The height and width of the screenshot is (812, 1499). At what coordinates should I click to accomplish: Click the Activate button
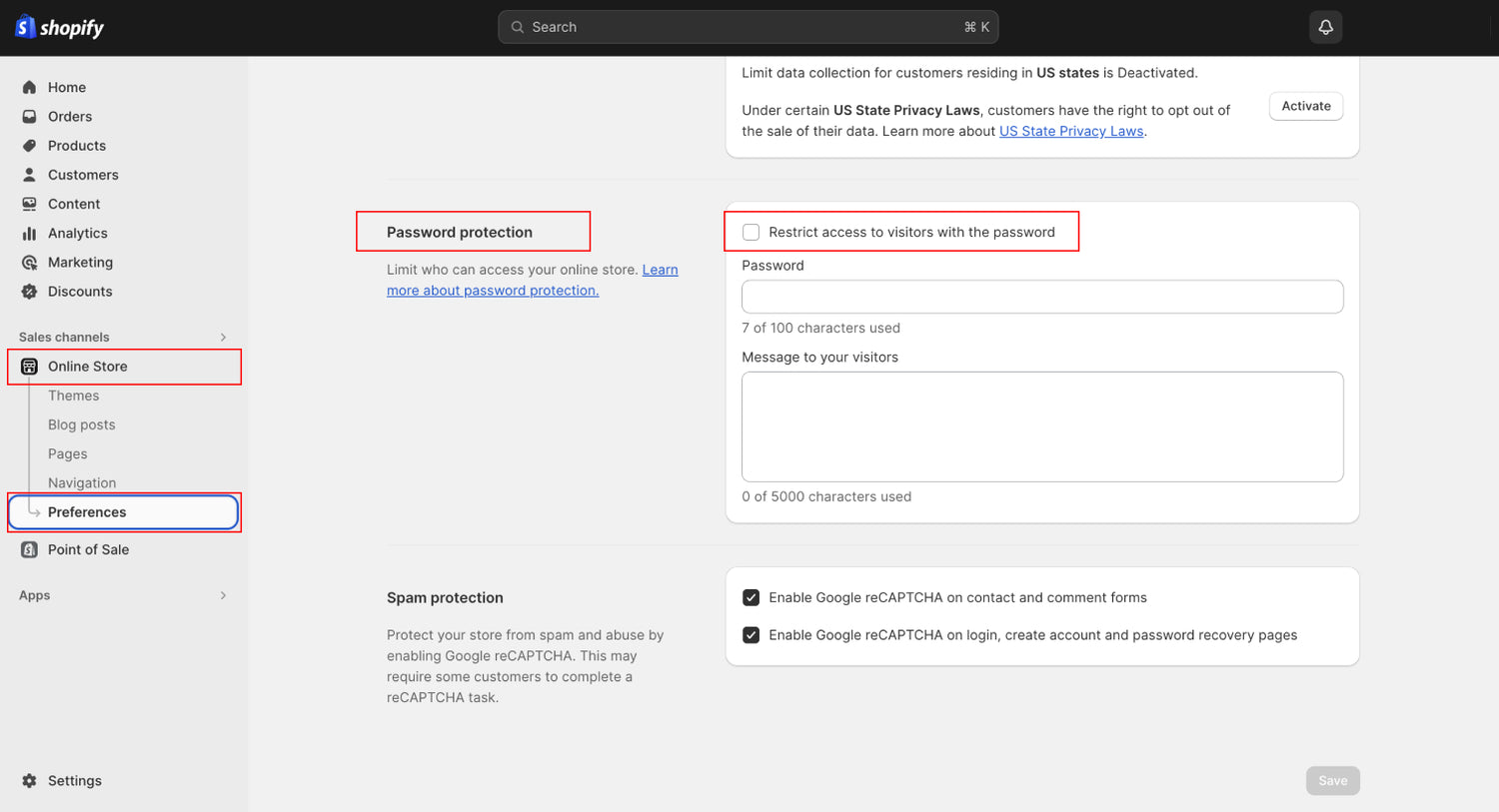(1305, 107)
